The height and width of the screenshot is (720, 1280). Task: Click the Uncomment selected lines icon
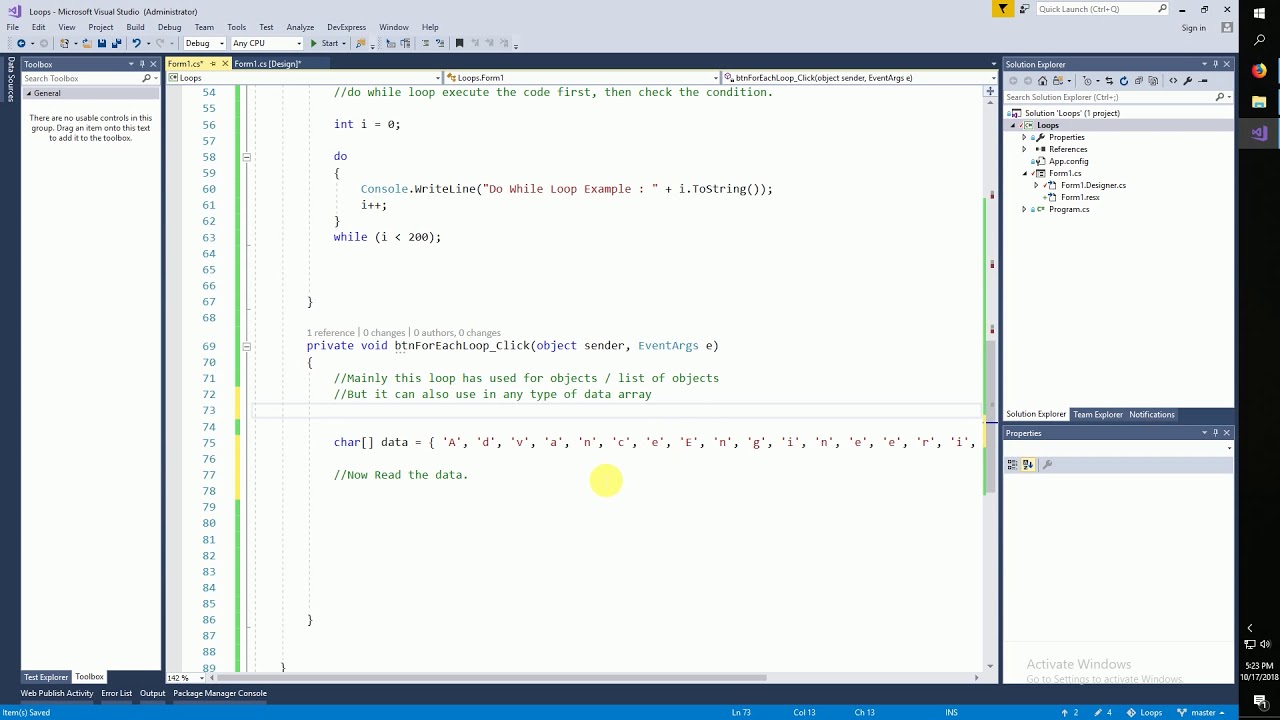pyautogui.click(x=440, y=43)
